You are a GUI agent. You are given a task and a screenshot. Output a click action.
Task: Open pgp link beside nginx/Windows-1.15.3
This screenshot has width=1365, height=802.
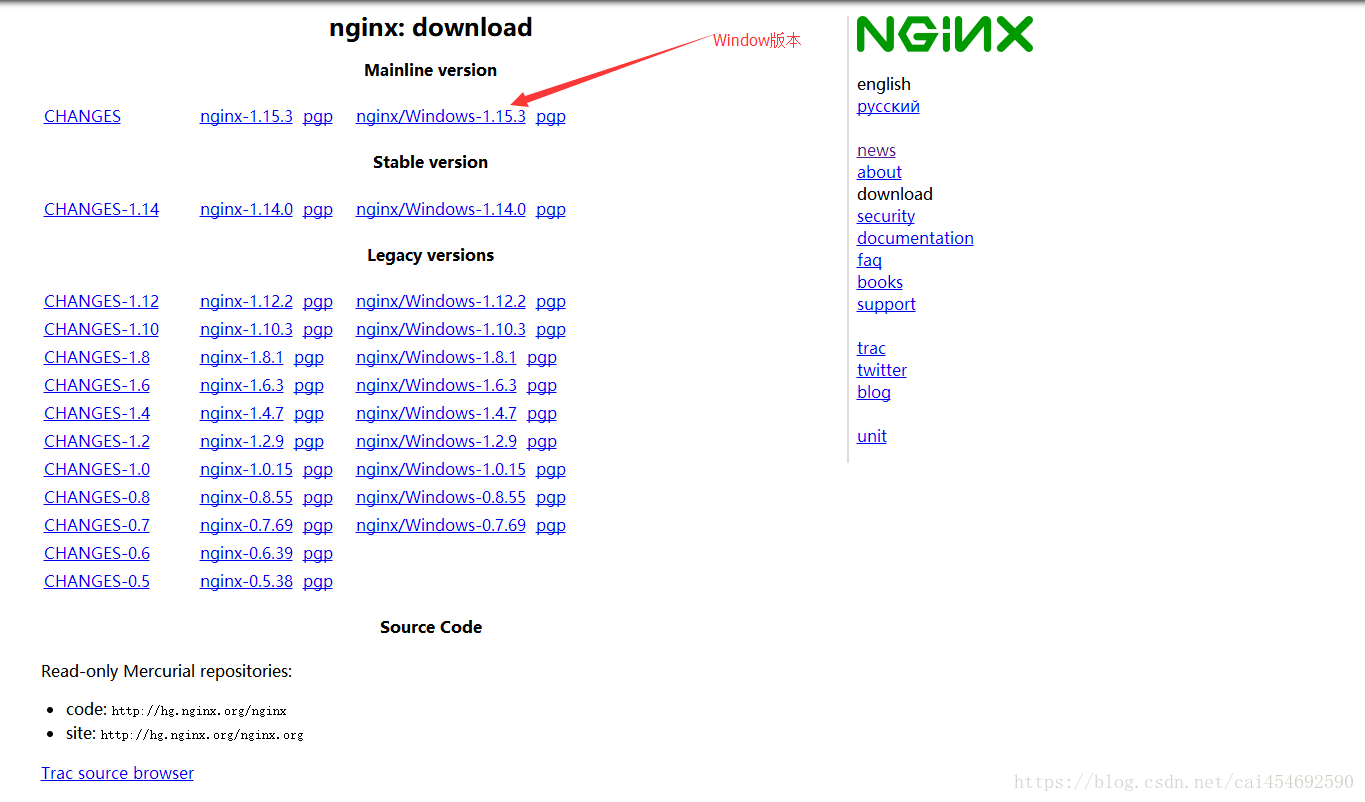click(x=551, y=116)
